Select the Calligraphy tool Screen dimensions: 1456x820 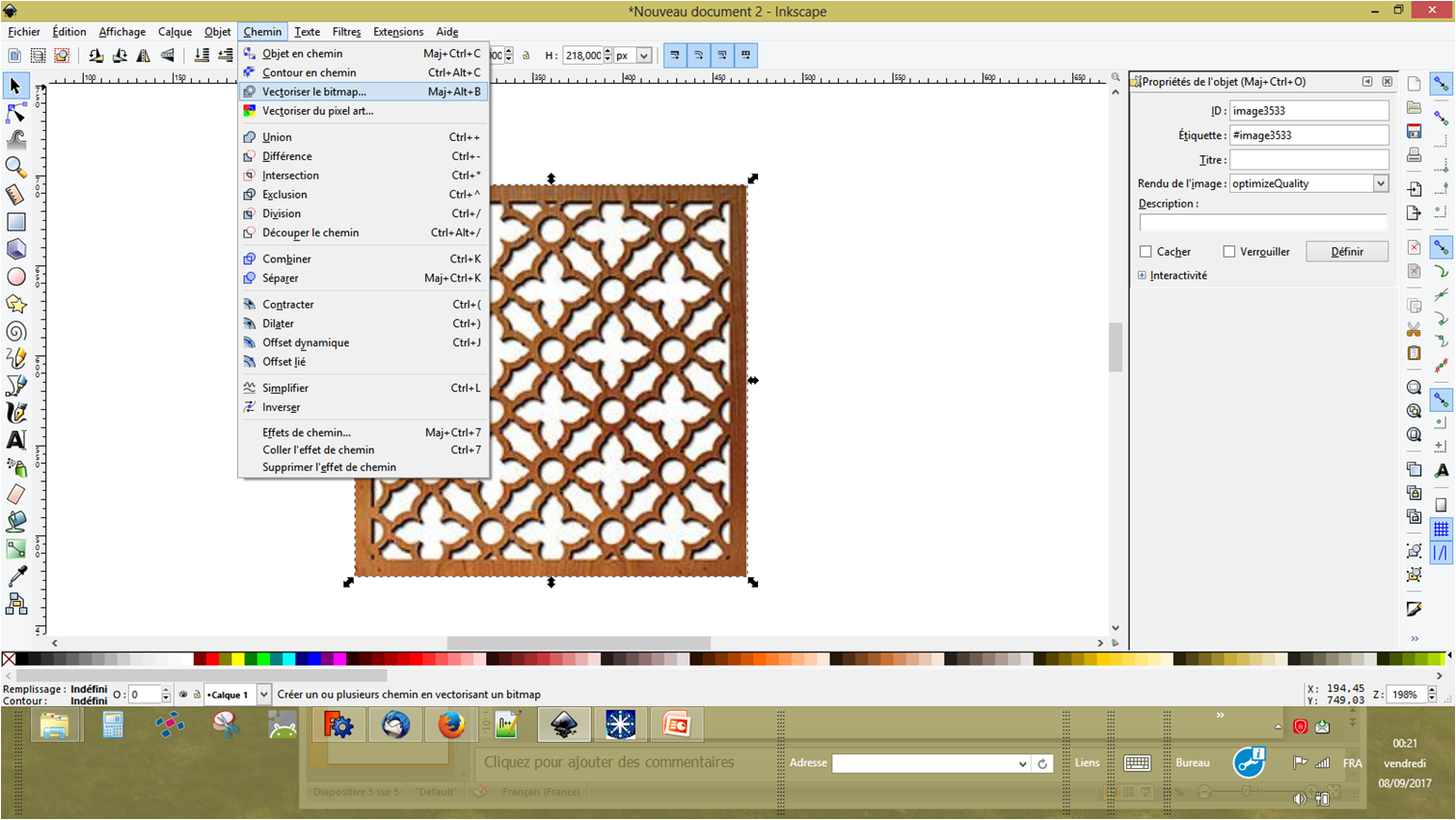(15, 412)
